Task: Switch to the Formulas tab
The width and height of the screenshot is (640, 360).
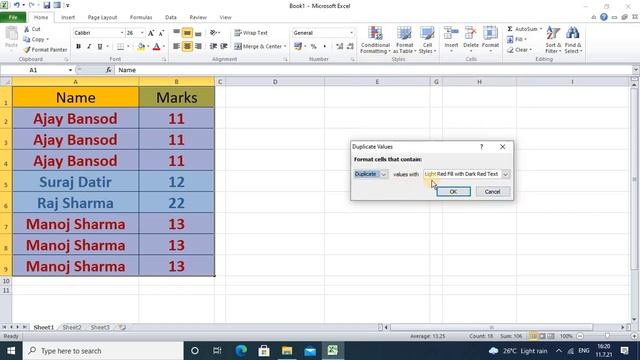Action: (x=141, y=18)
